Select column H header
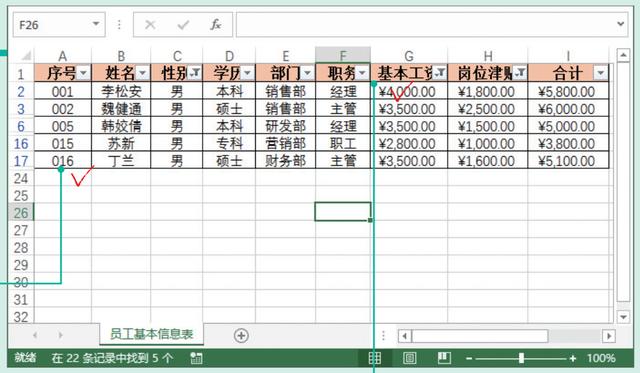 click(x=488, y=56)
